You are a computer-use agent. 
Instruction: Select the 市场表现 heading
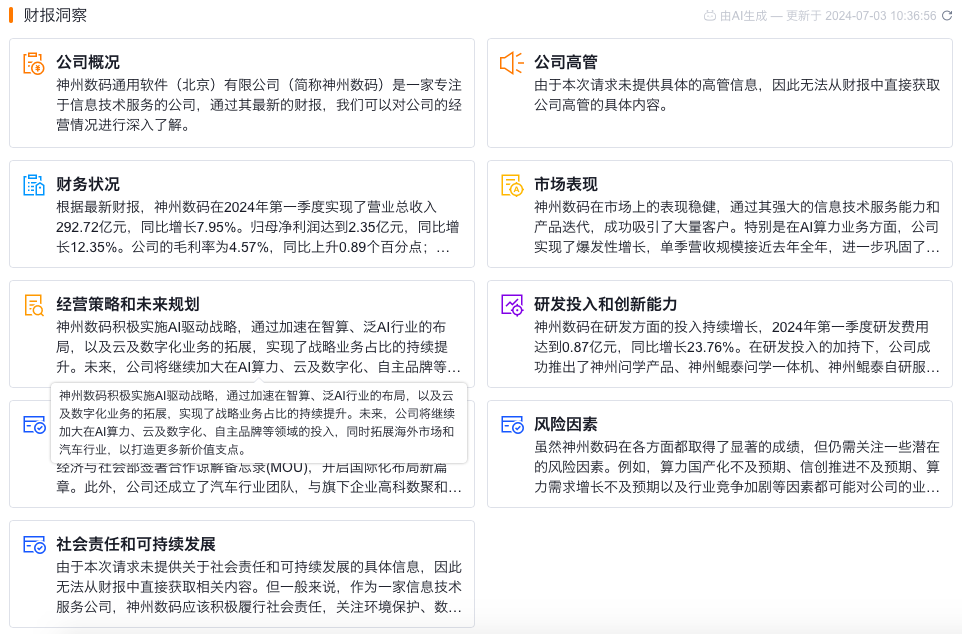click(x=566, y=184)
